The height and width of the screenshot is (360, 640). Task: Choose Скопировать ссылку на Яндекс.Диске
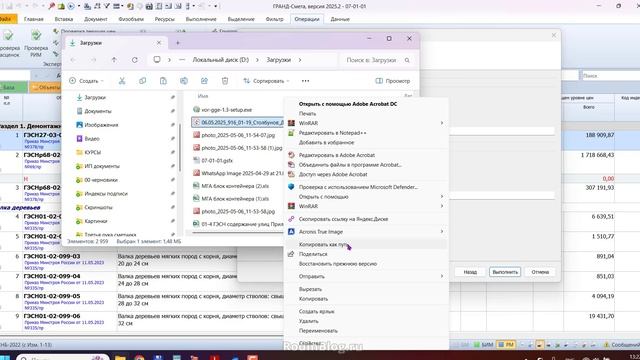(343, 219)
